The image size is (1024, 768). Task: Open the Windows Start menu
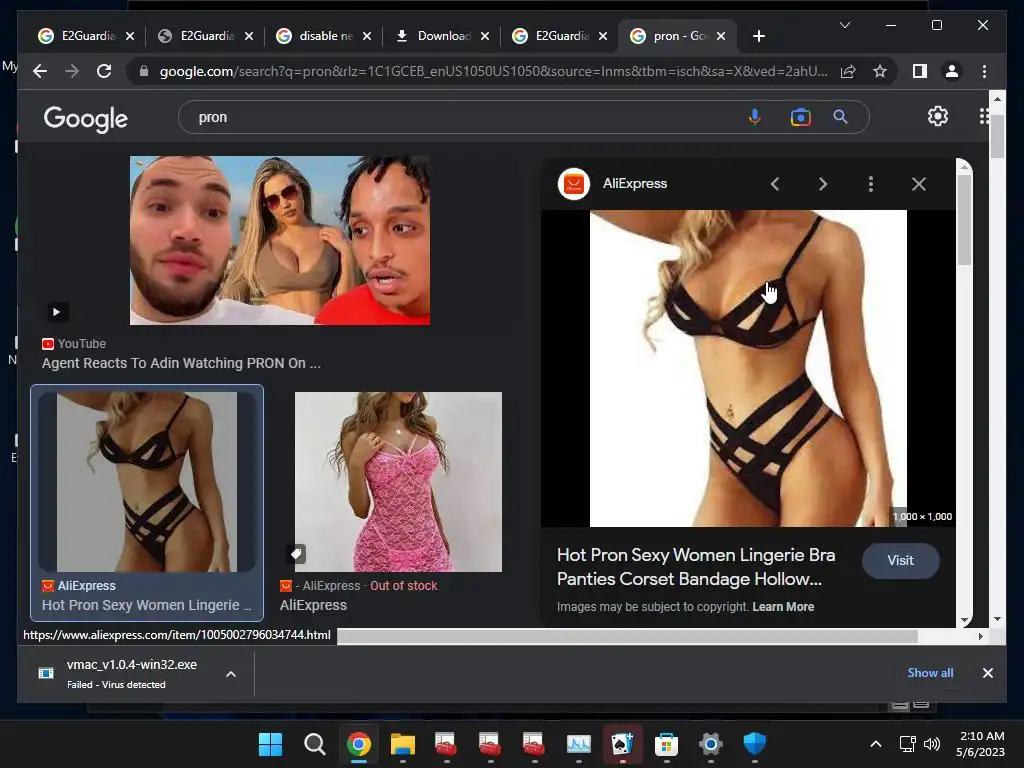(x=270, y=744)
